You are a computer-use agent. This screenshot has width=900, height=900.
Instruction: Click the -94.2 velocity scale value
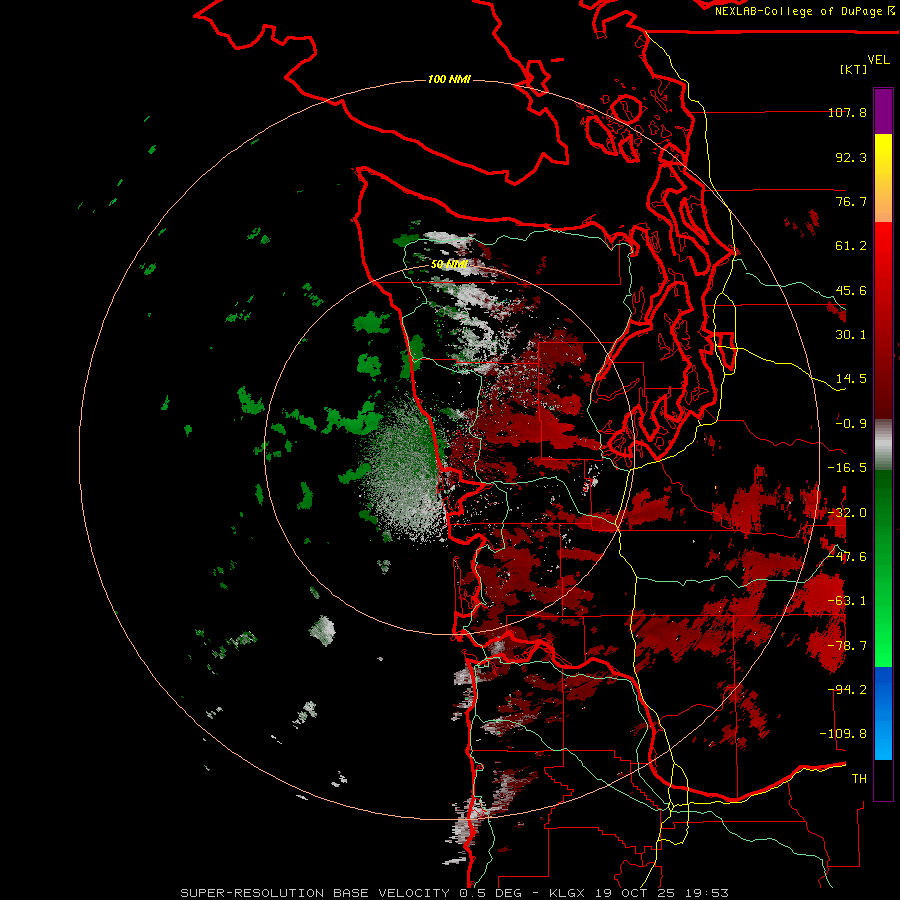(x=847, y=690)
